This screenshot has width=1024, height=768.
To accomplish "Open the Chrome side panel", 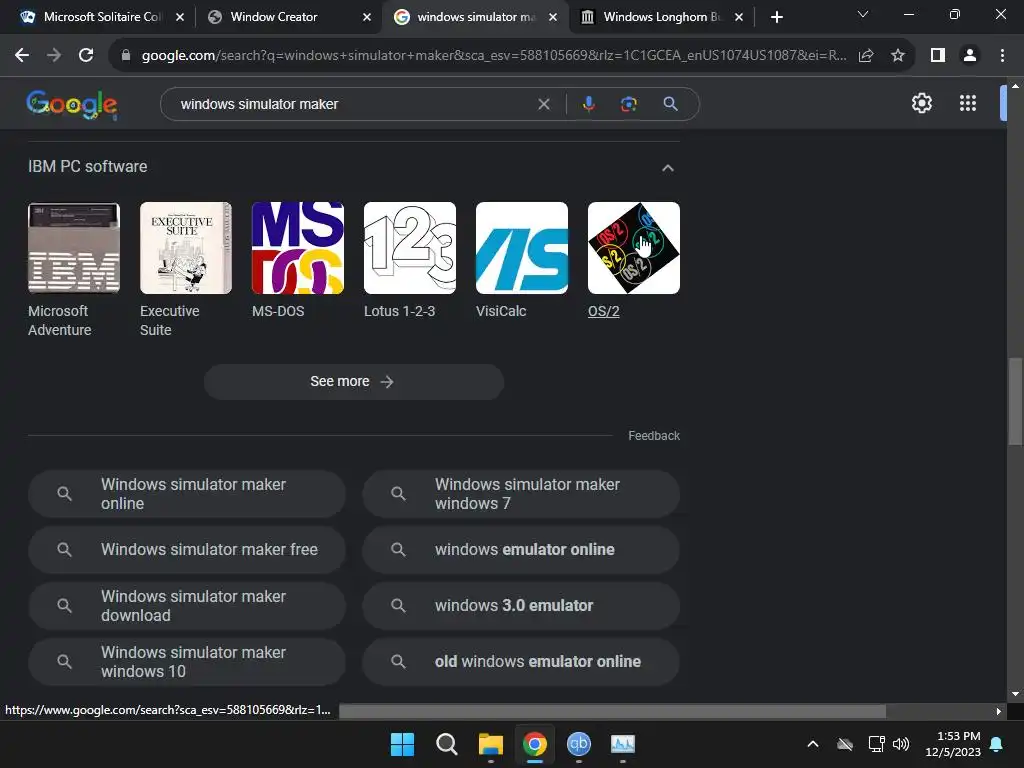I will 938,56.
